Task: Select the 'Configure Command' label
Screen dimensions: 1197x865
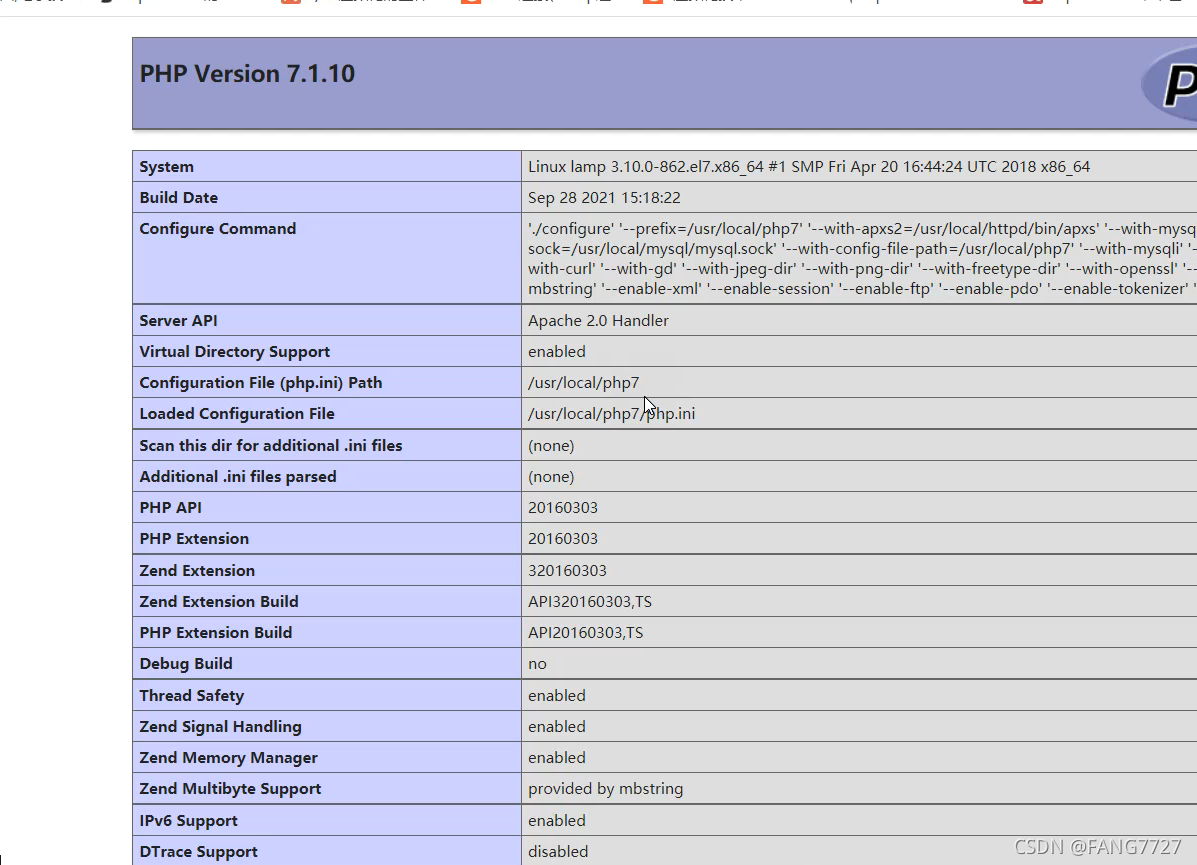Action: click(x=218, y=229)
